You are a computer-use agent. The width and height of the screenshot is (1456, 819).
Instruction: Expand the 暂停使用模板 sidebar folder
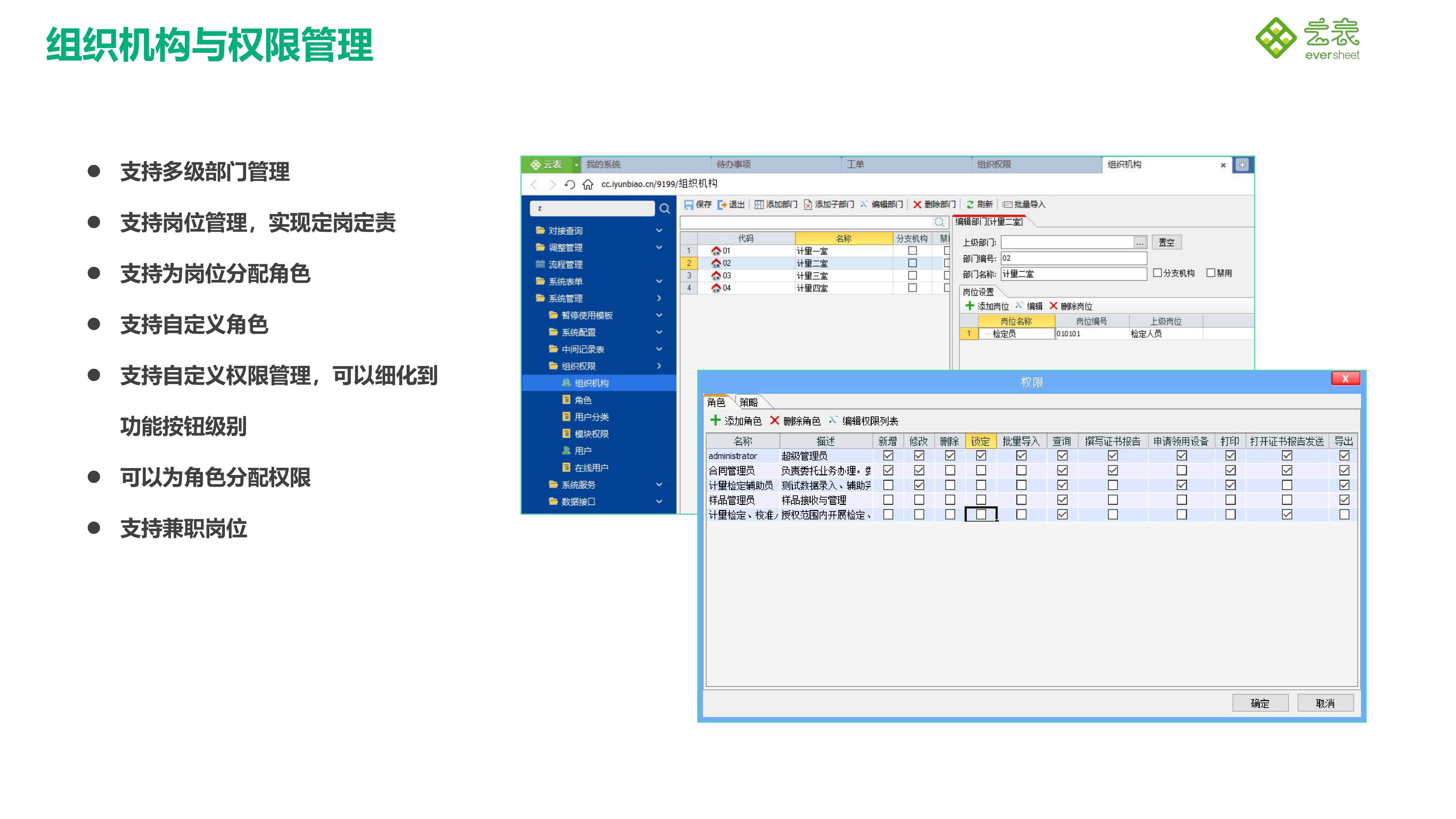(x=659, y=315)
